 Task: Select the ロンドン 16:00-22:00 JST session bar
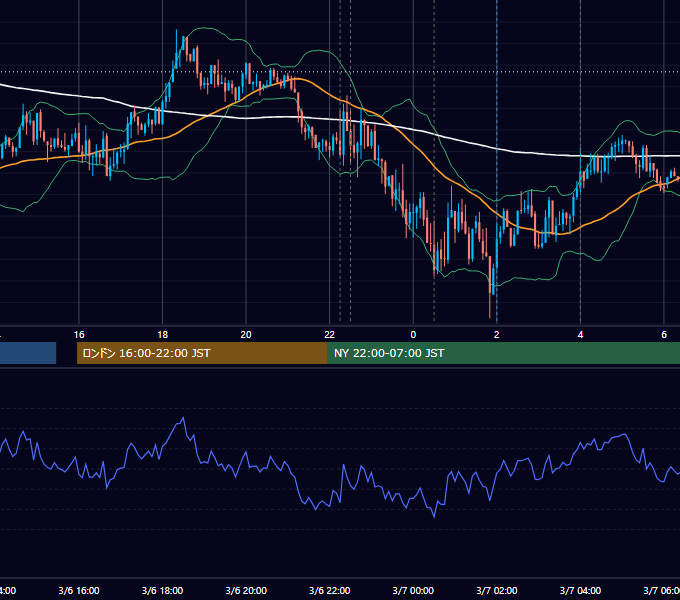[202, 353]
